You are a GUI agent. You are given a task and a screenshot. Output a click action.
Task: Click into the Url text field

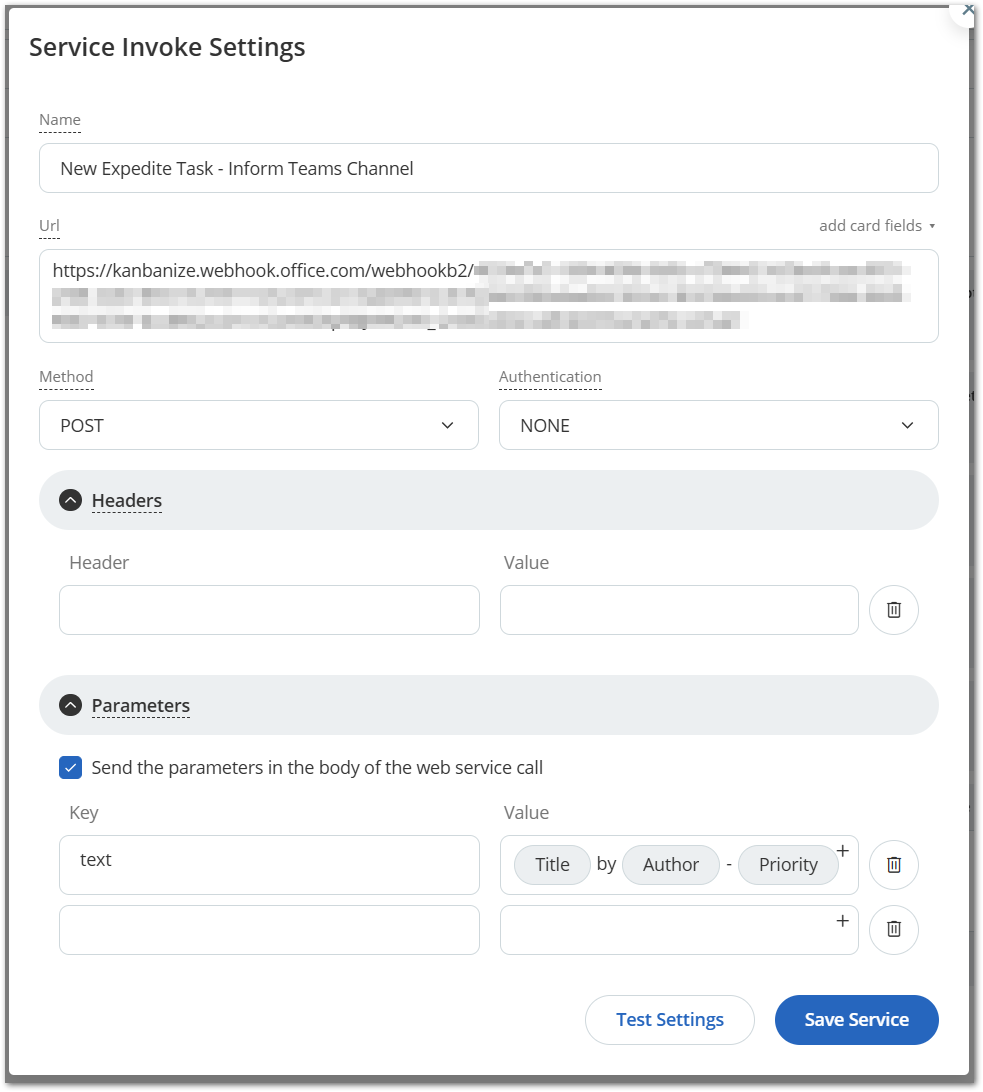(x=488, y=296)
